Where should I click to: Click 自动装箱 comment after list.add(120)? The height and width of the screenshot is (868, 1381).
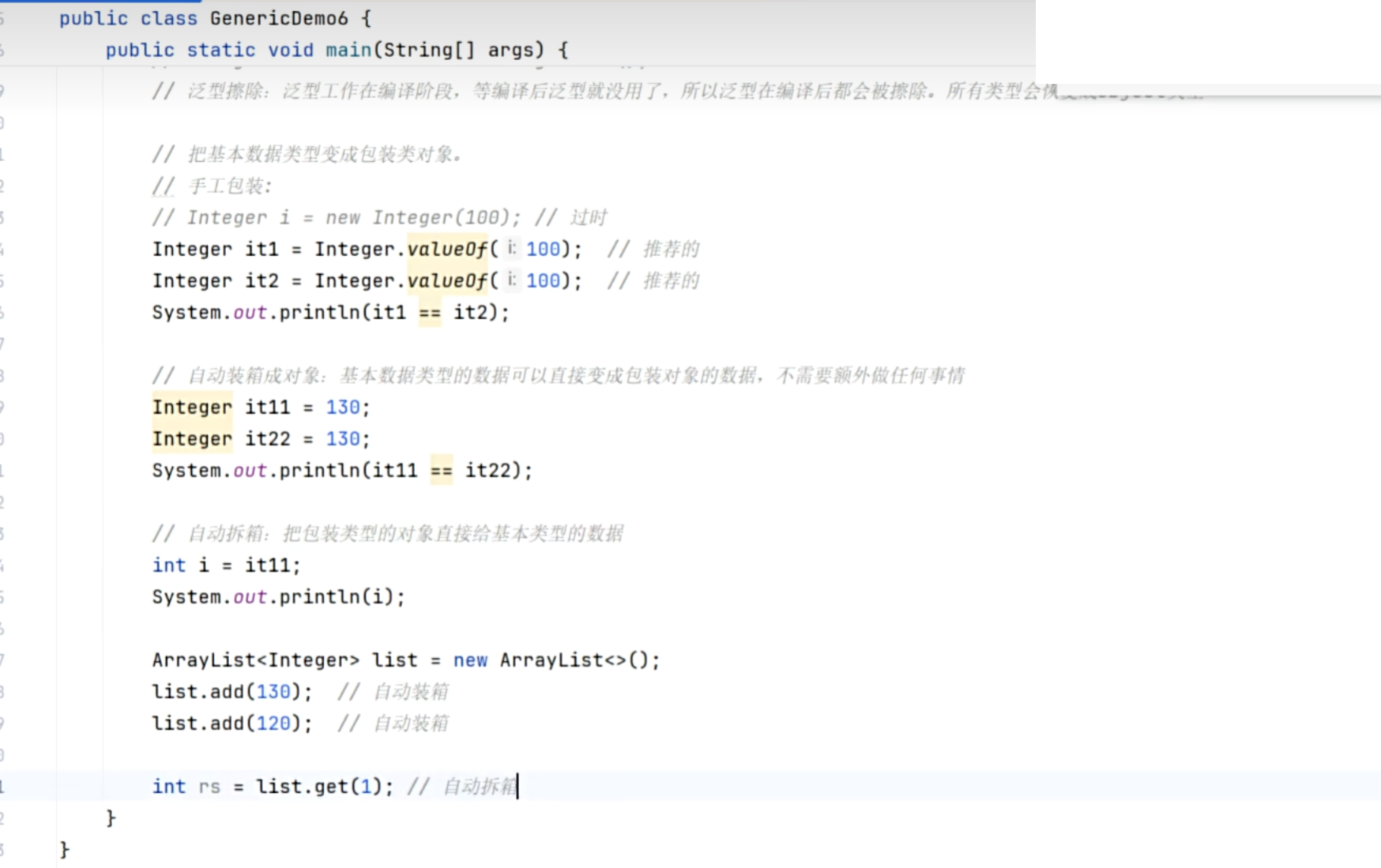(x=393, y=723)
